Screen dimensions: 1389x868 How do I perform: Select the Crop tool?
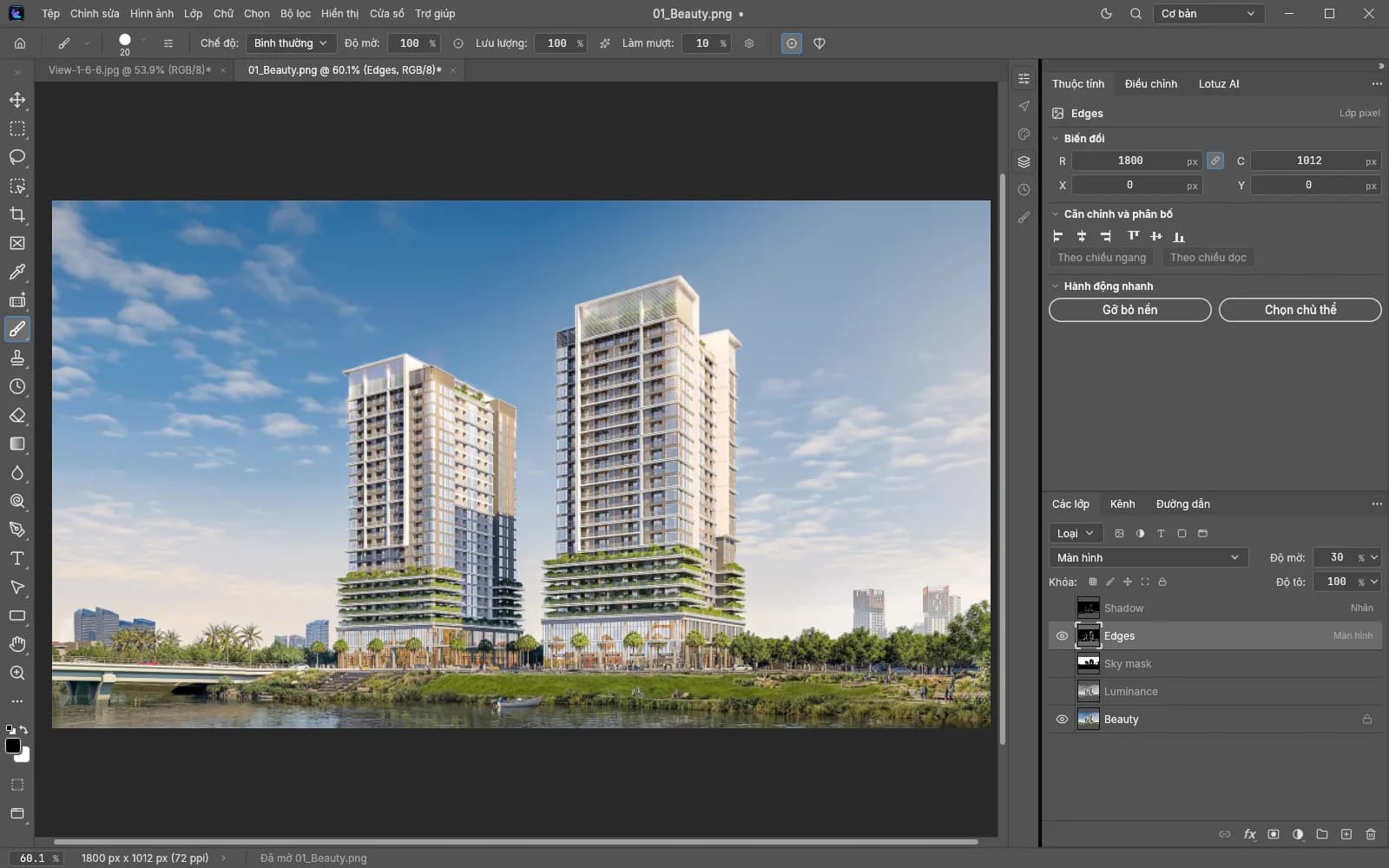click(x=17, y=214)
